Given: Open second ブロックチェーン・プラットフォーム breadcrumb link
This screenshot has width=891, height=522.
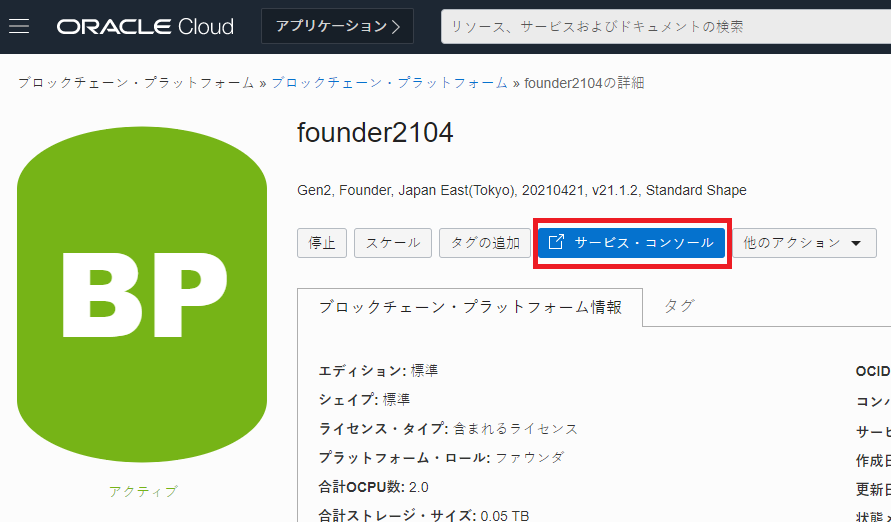Looking at the screenshot, I should point(389,83).
